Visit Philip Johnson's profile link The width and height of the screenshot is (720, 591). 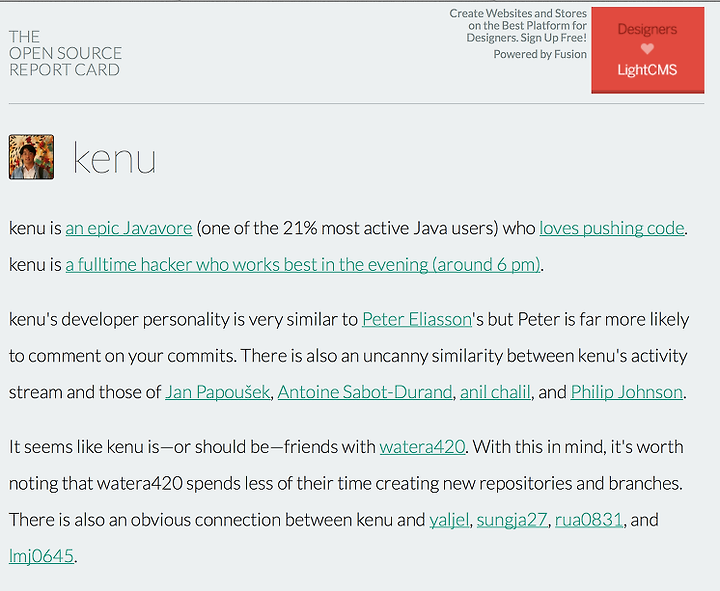pyautogui.click(x=626, y=392)
